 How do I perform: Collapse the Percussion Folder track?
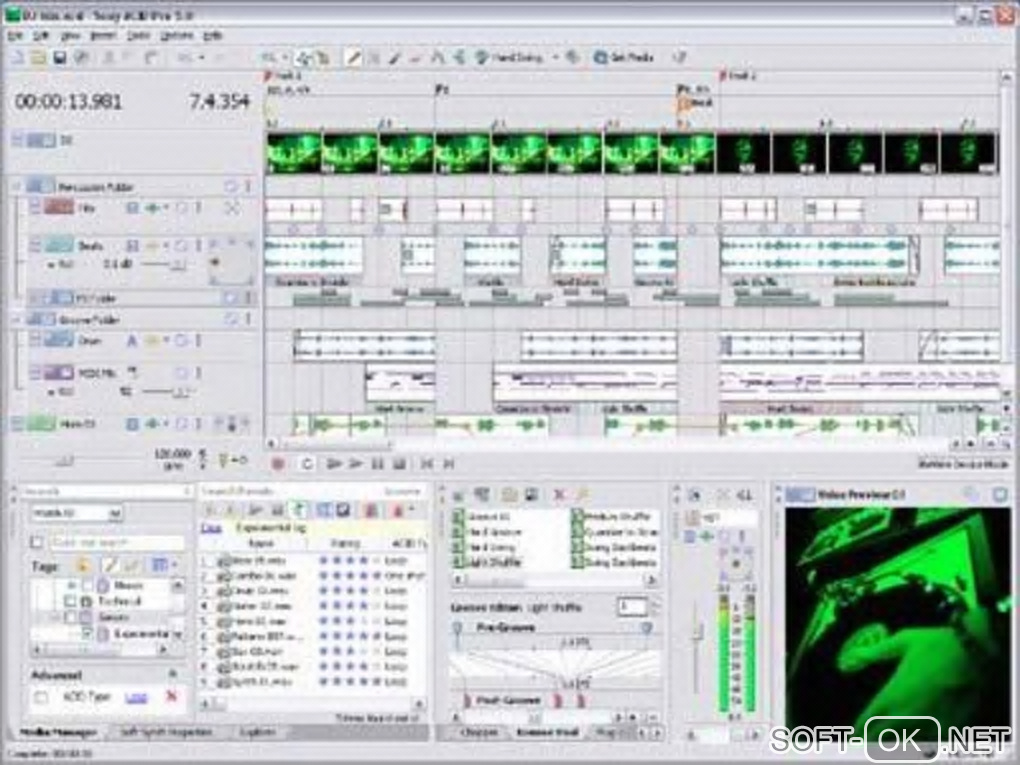tap(17, 187)
